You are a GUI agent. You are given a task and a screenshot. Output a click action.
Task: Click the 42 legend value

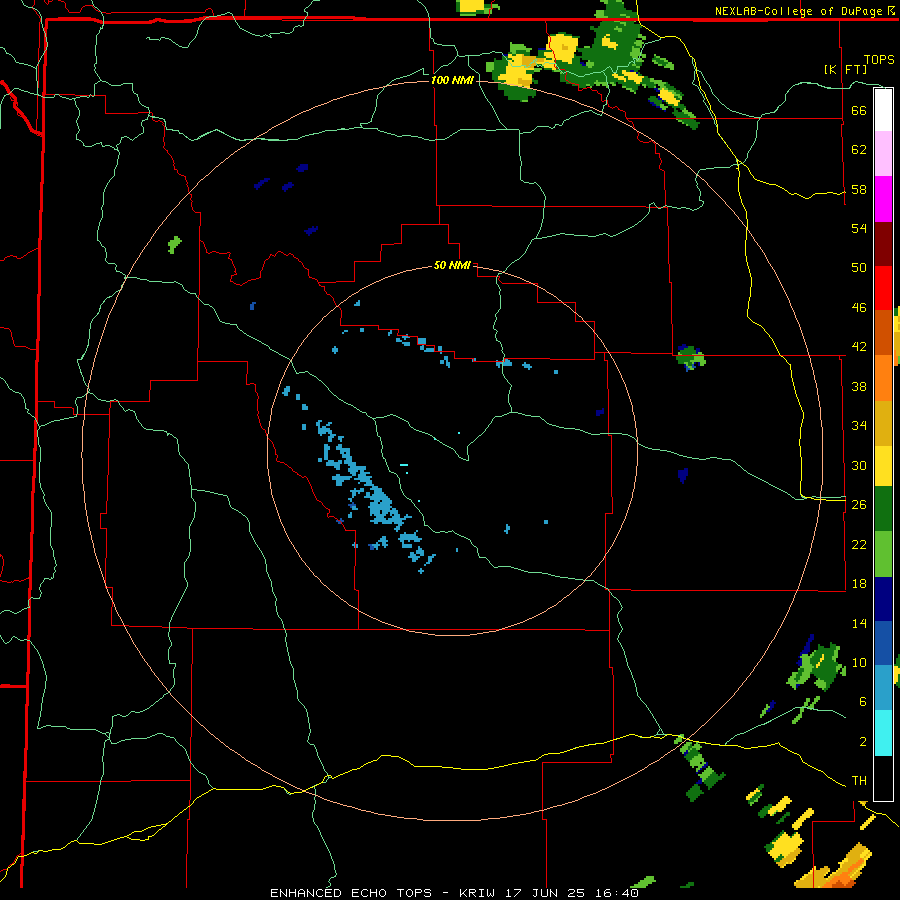859,347
